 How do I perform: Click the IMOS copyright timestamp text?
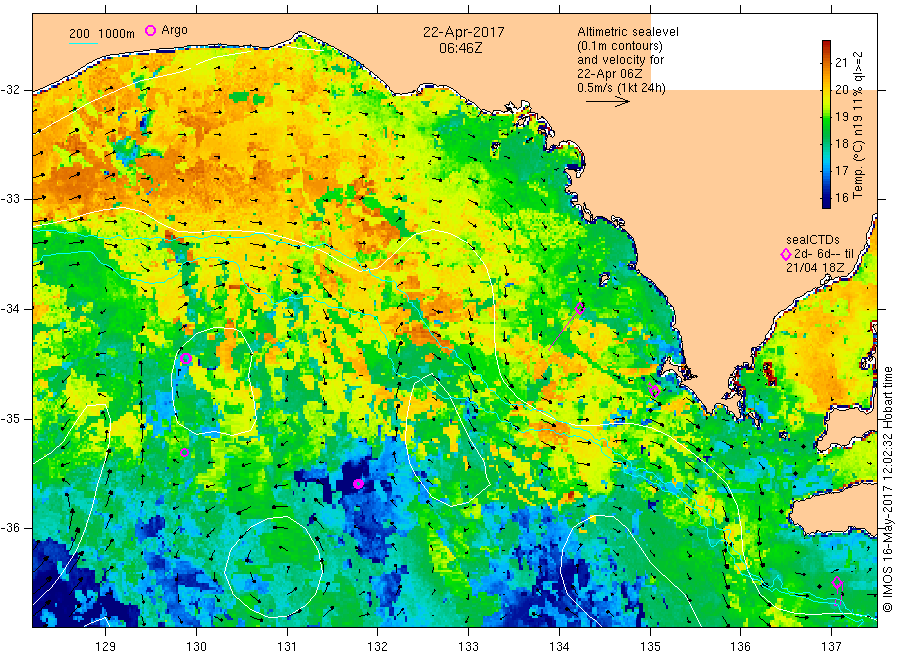click(x=887, y=490)
